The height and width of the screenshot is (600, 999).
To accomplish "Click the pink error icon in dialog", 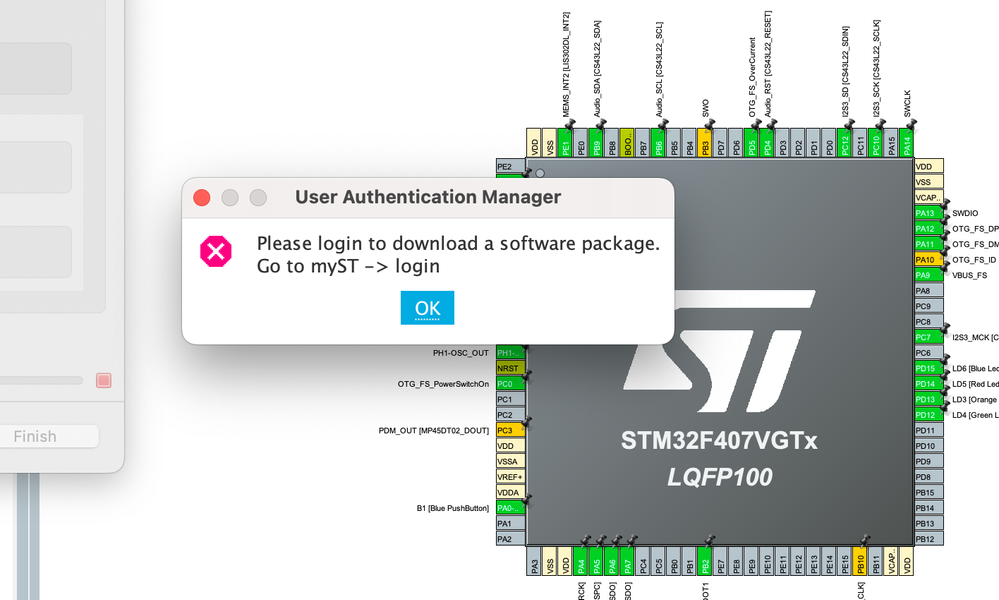I will click(216, 251).
